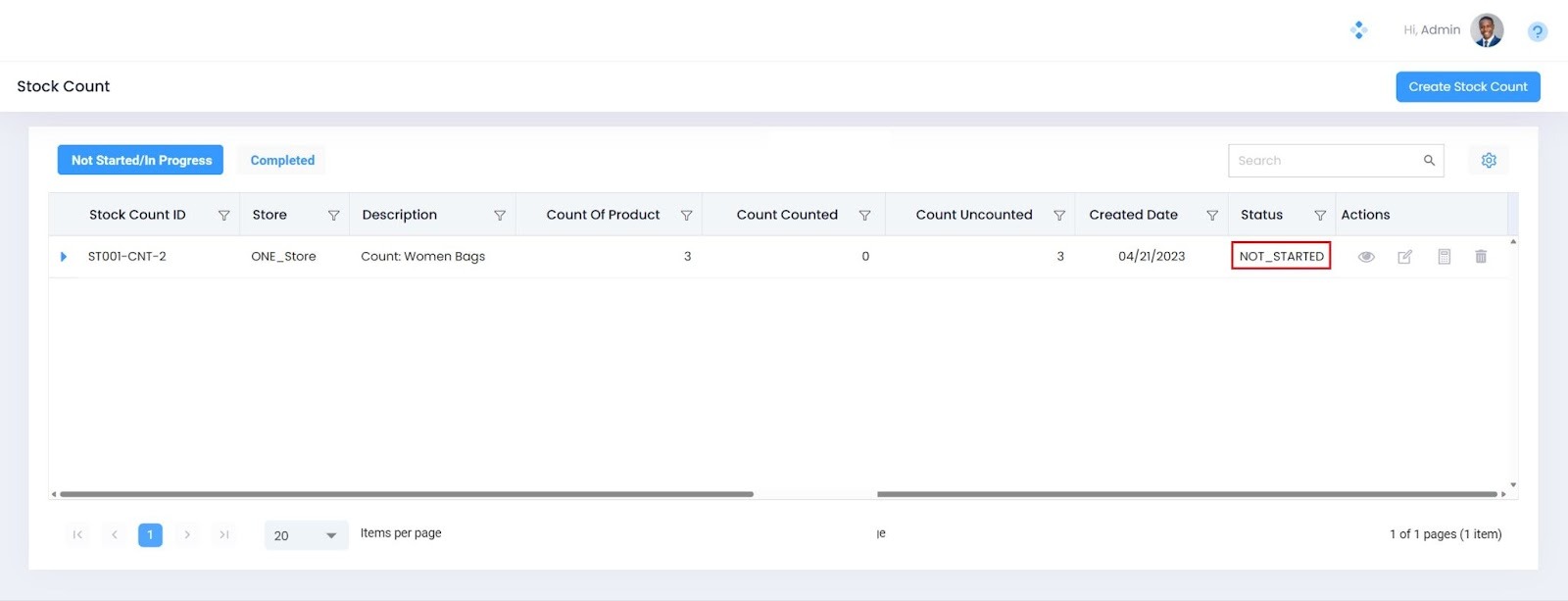Switch to the Completed tab
1568x601 pixels.
pyautogui.click(x=282, y=161)
